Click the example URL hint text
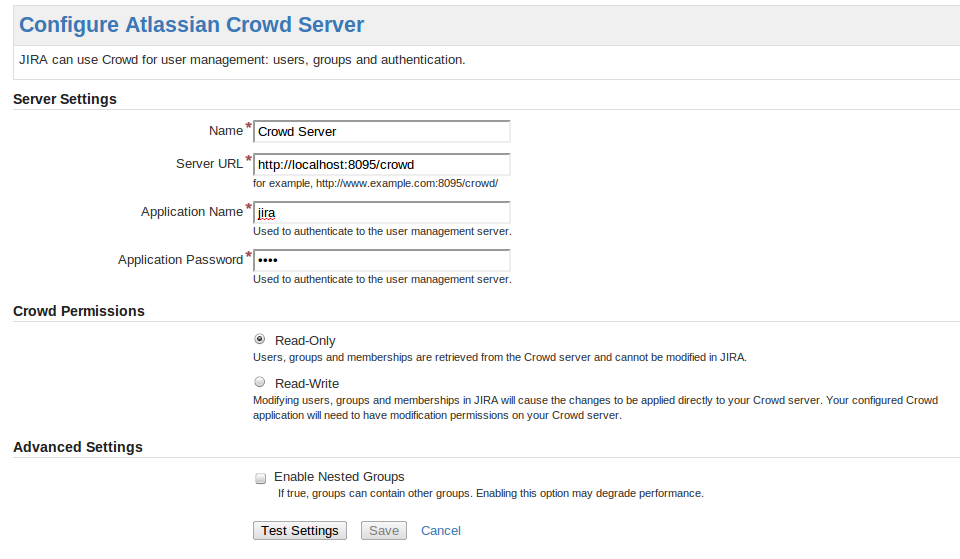The image size is (960, 559). click(x=375, y=183)
